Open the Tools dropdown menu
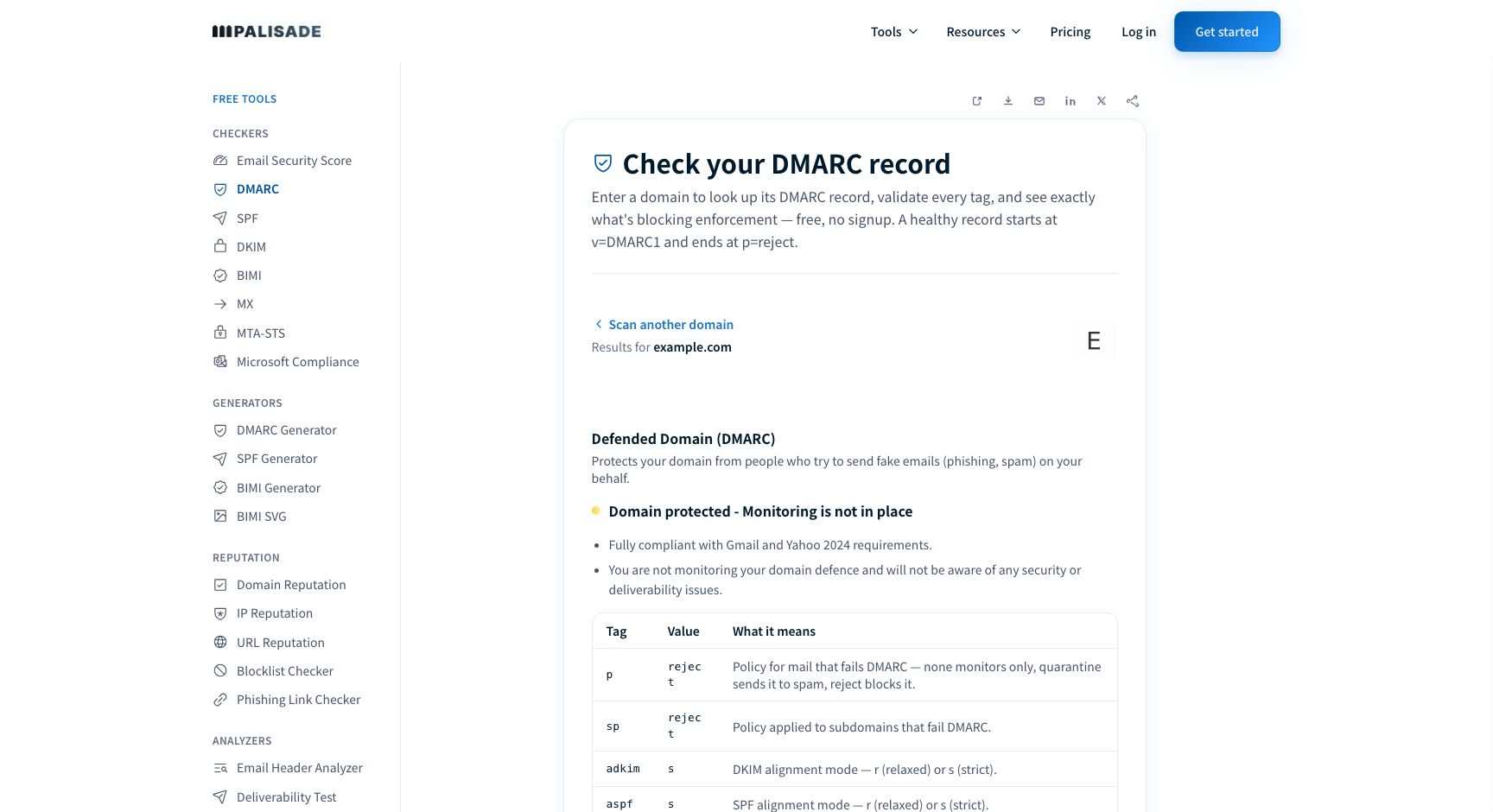This screenshot has height=812, width=1493. coord(893,32)
